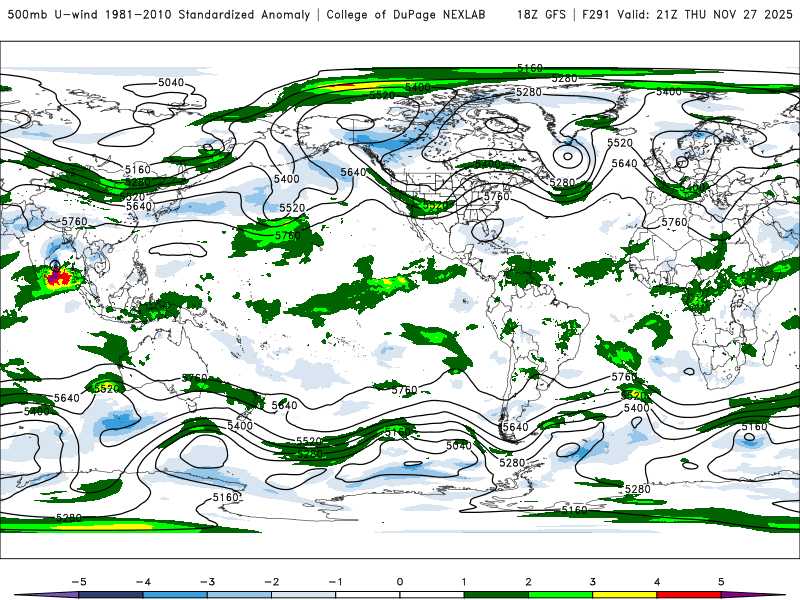Click the 5760 contour label over North Africa
Screen dimensions: 800x600
click(x=674, y=222)
